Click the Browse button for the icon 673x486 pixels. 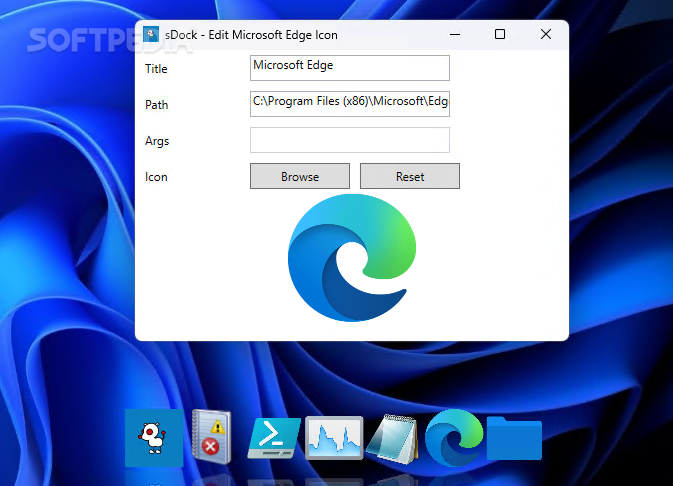point(300,176)
